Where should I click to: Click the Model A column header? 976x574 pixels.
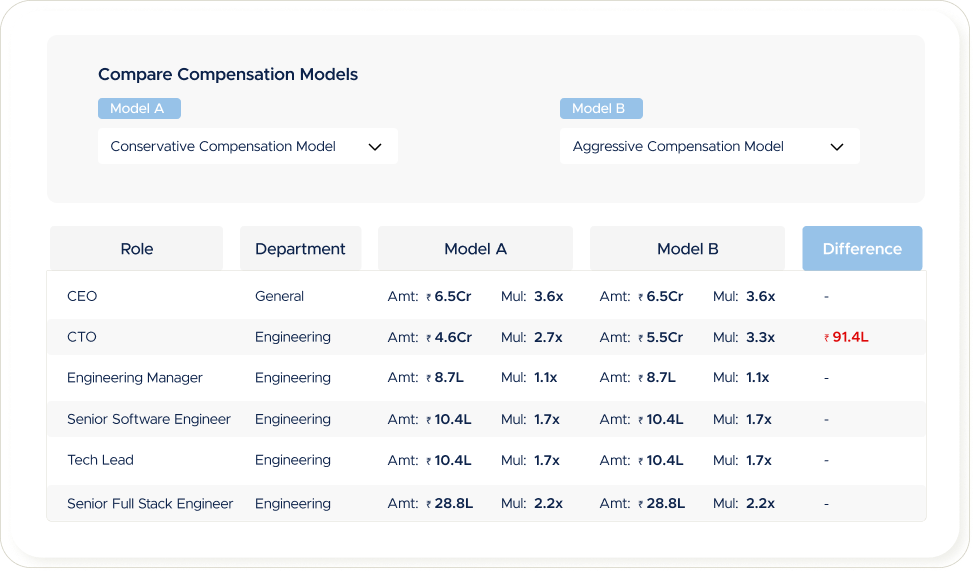pos(475,249)
